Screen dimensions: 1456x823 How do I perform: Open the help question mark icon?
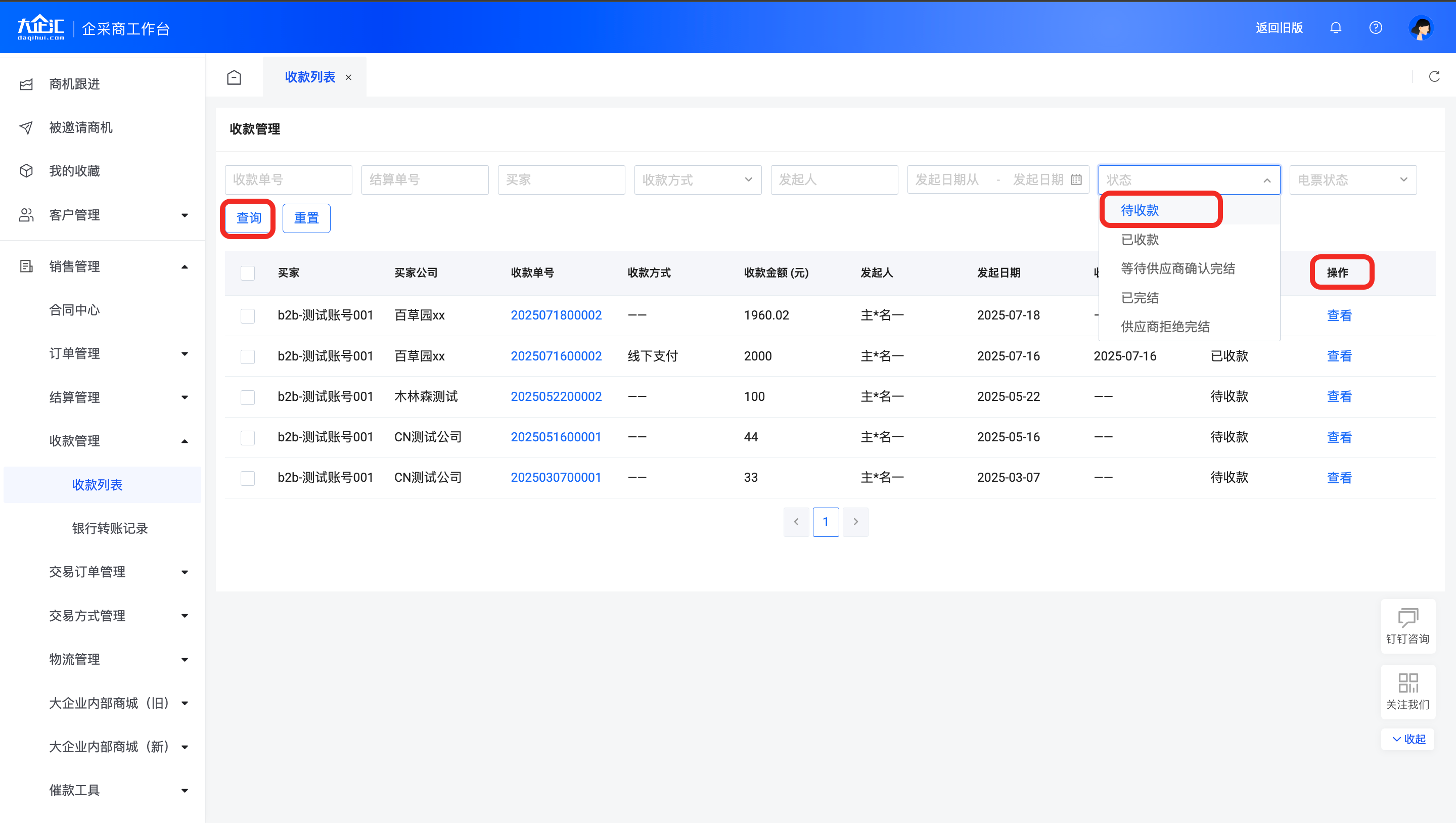1375,28
